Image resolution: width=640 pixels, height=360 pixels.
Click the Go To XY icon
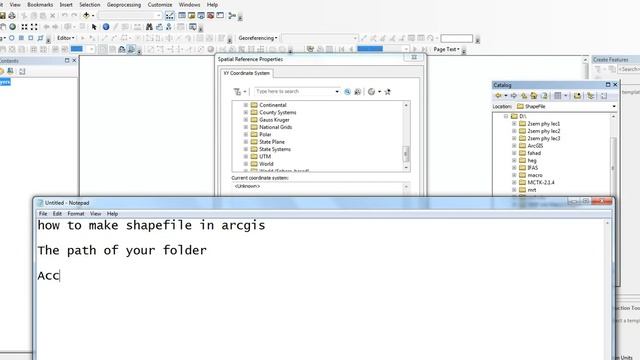[x=169, y=27]
